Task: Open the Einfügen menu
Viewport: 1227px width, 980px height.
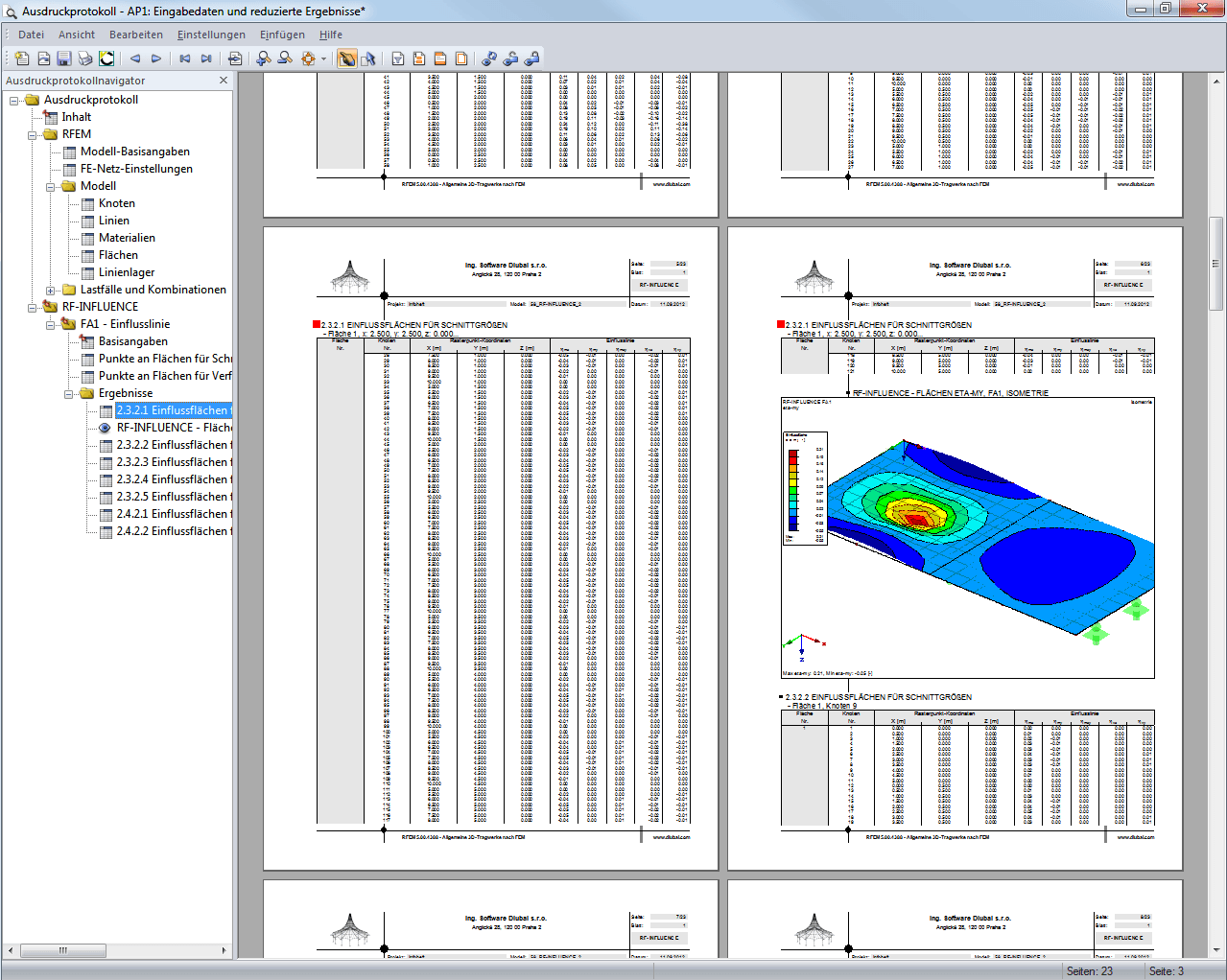Action: 282,35
